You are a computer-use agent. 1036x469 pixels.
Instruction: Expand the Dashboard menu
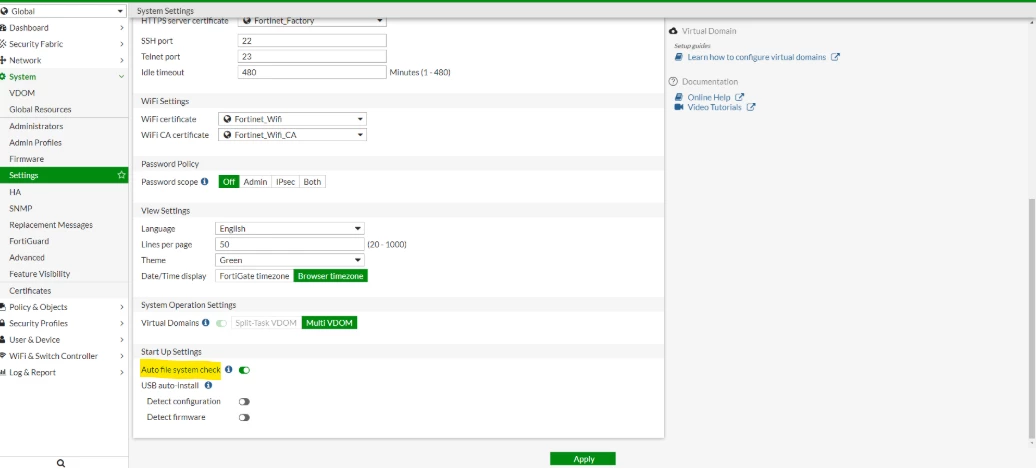[64, 28]
